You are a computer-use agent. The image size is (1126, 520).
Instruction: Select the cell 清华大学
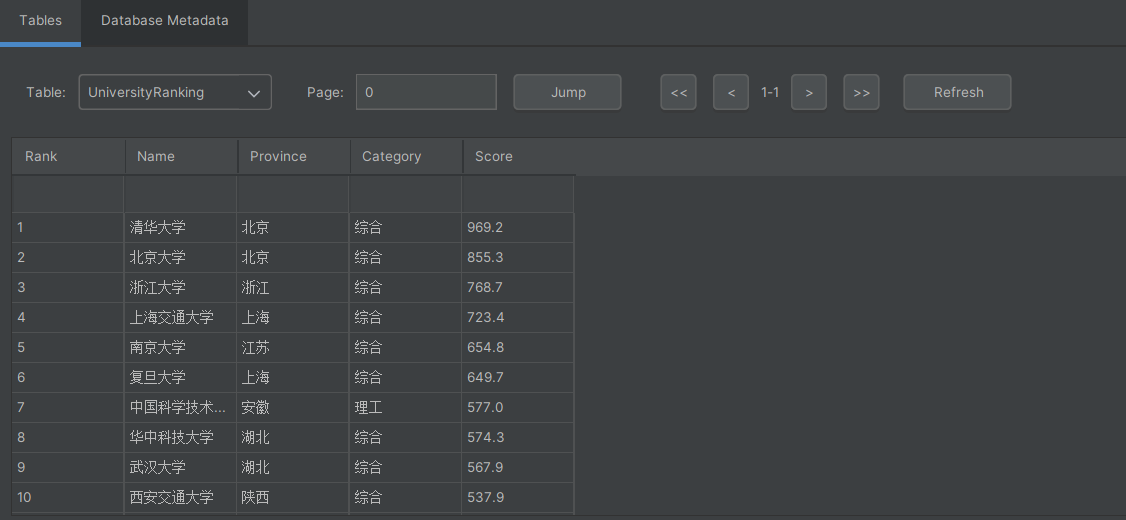[180, 228]
